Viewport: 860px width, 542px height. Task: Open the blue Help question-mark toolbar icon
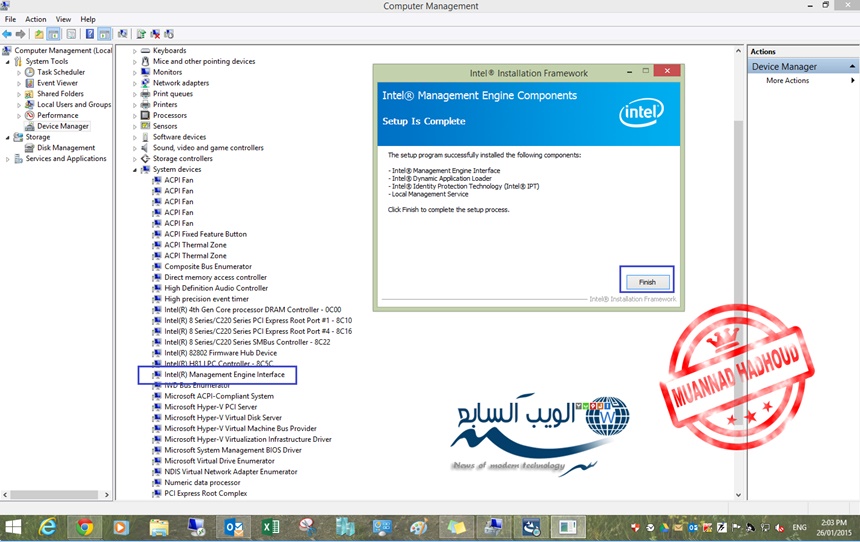click(89, 34)
